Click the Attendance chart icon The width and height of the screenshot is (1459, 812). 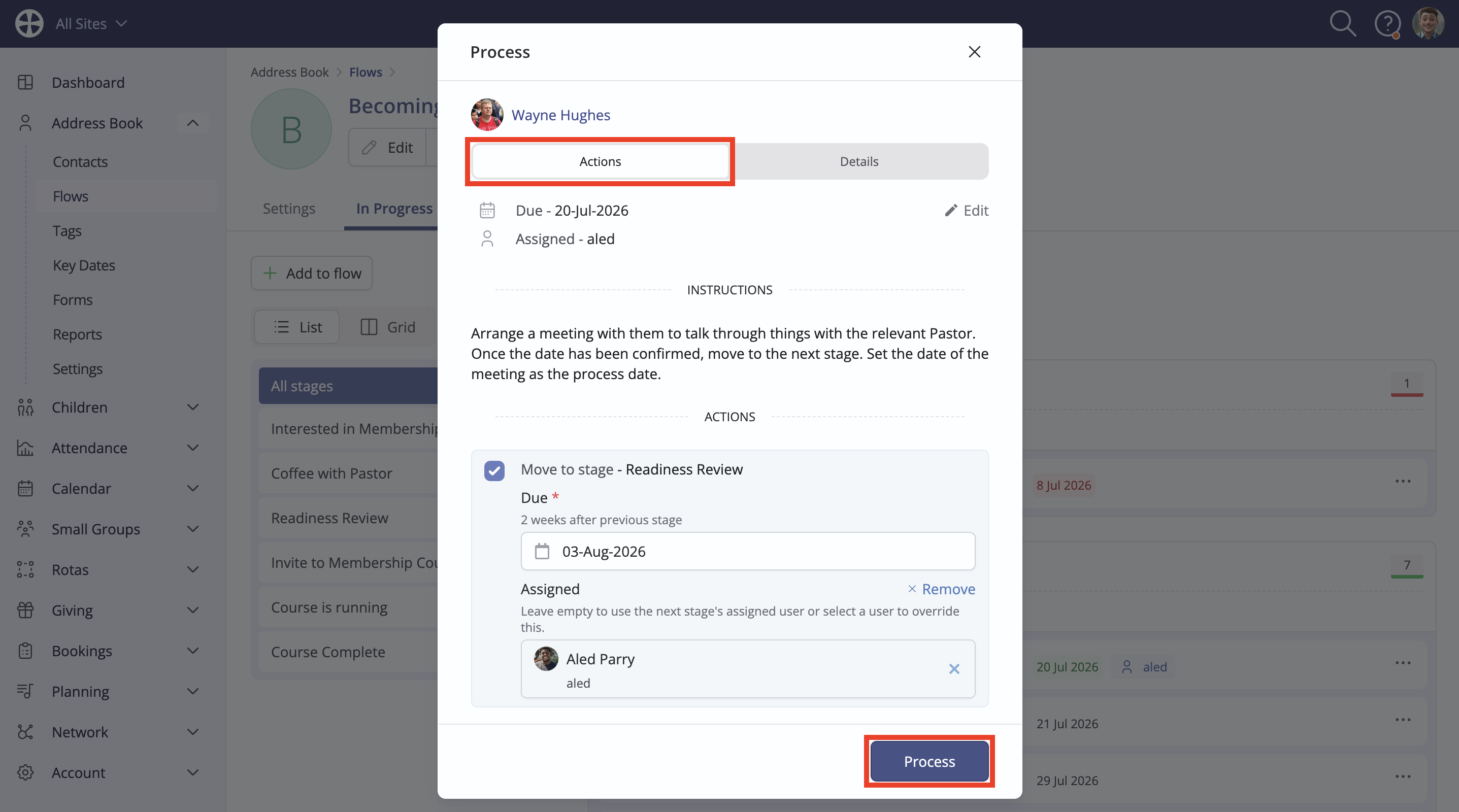(25, 447)
